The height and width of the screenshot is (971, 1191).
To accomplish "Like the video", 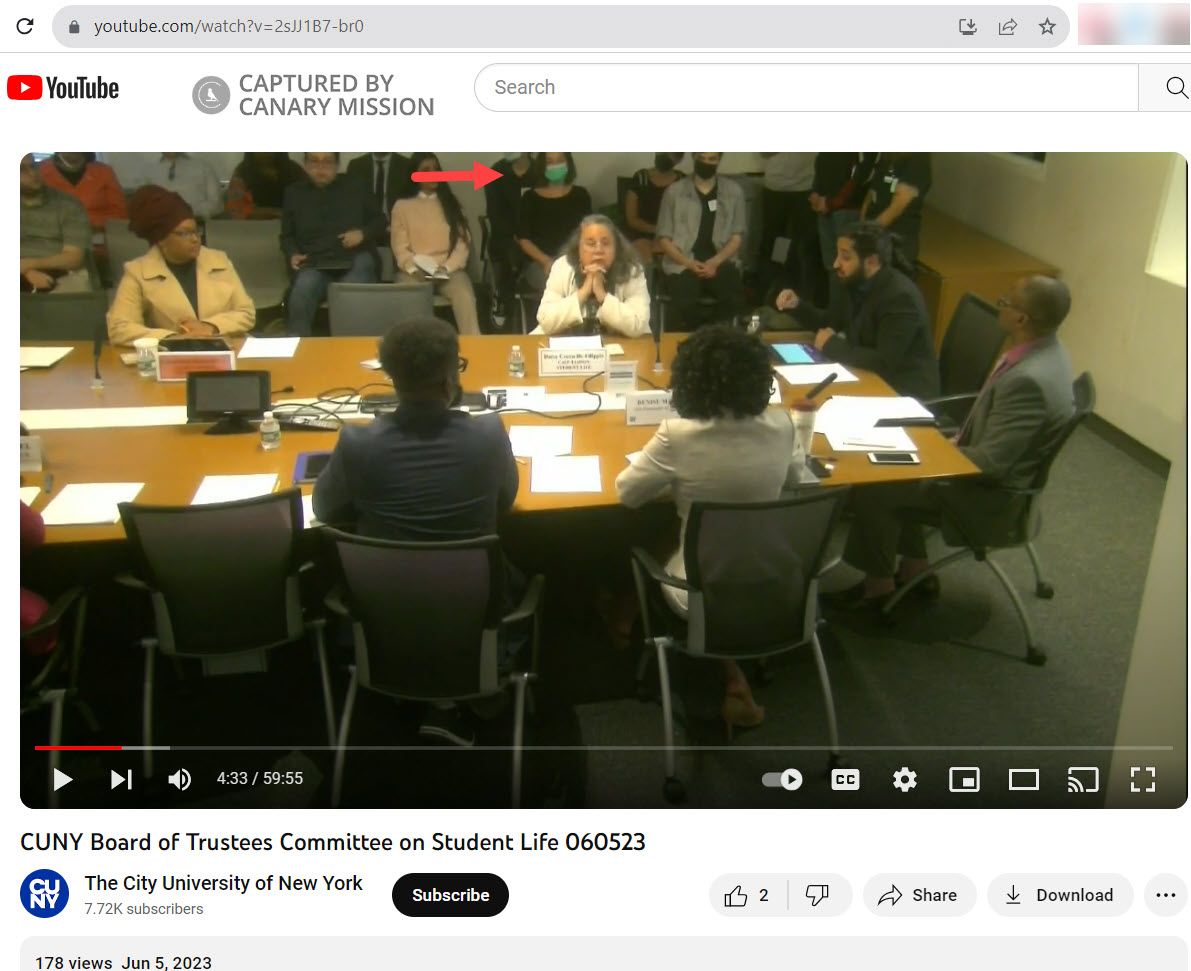I will [747, 895].
